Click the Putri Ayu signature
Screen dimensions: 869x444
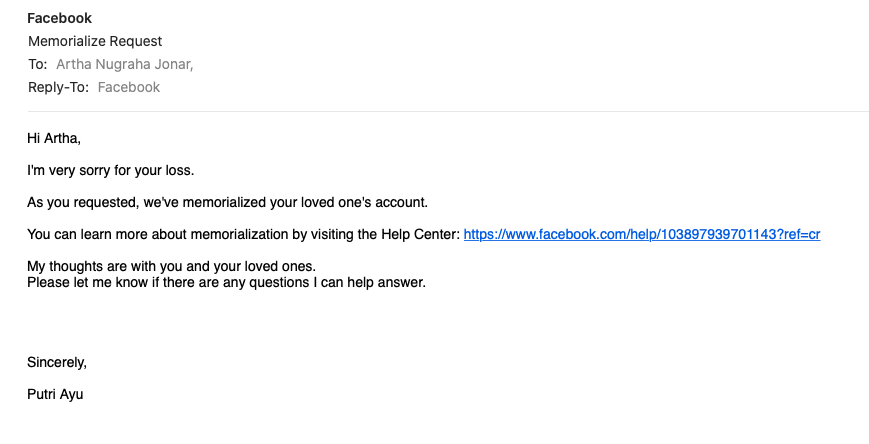click(x=55, y=394)
